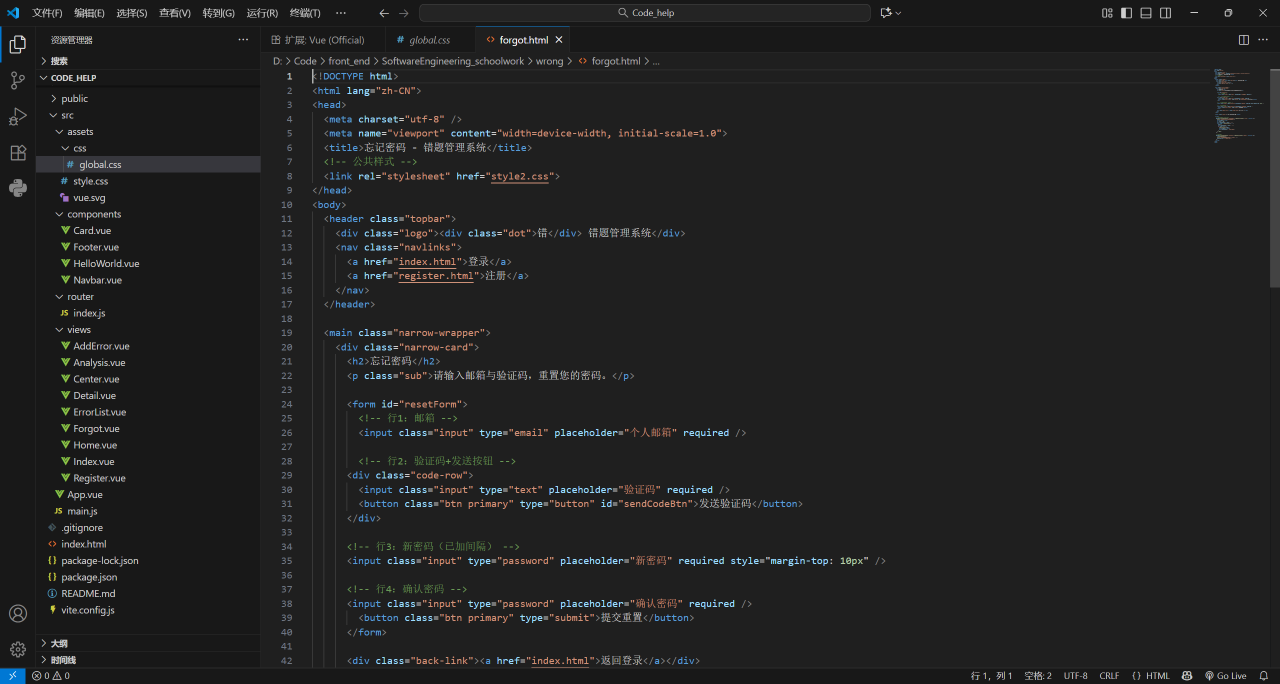Open the Manage gear icon
The image size is (1280, 684).
[17, 649]
